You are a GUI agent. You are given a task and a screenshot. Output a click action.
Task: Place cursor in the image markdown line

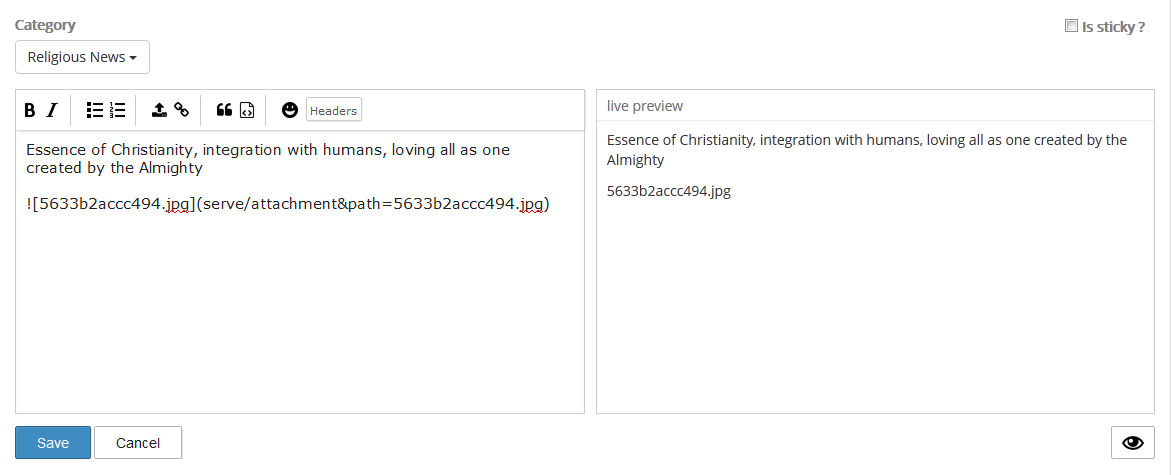coord(288,204)
